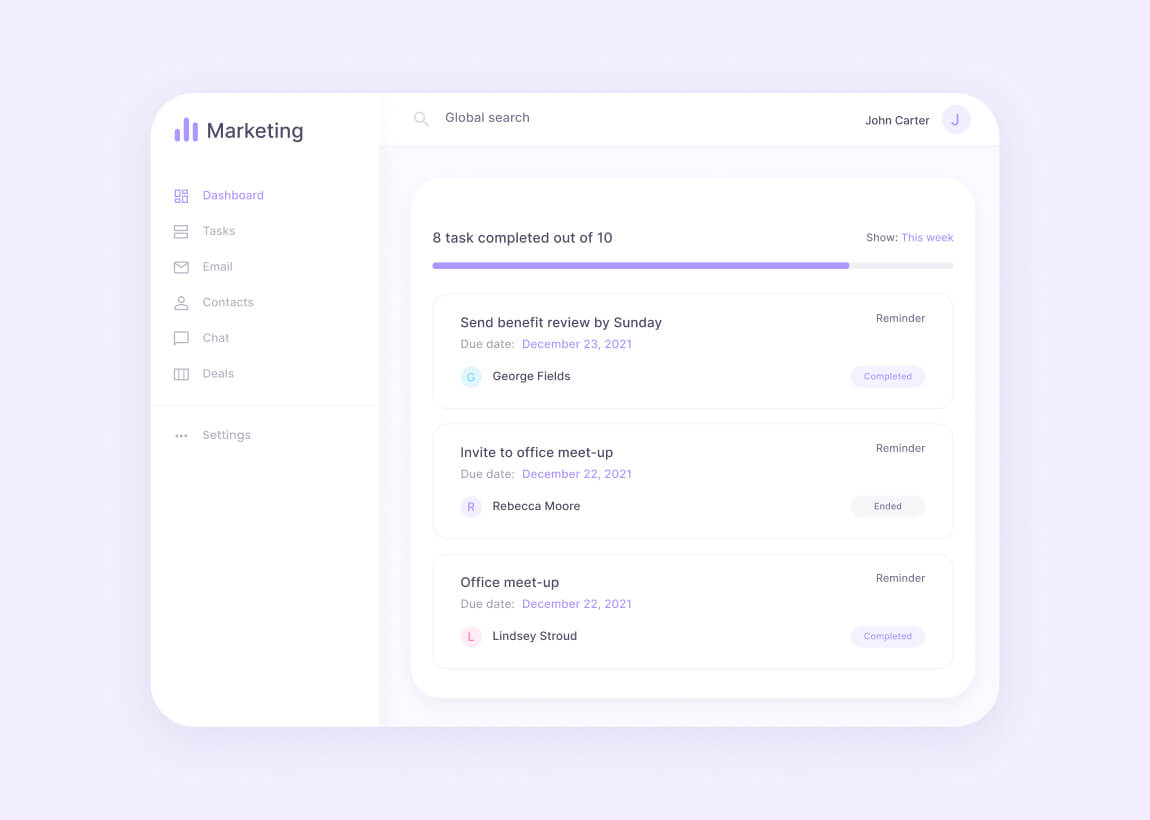Select Contacts in the sidebar
The image size is (1150, 820).
click(x=228, y=302)
